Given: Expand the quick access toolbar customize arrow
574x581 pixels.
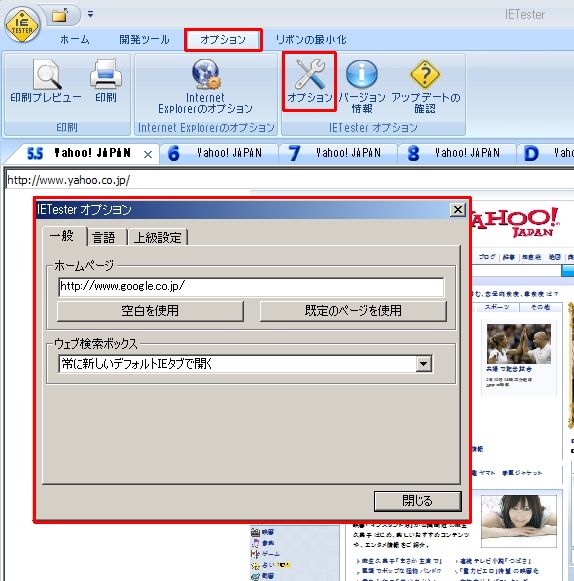Looking at the screenshot, I should click(90, 14).
